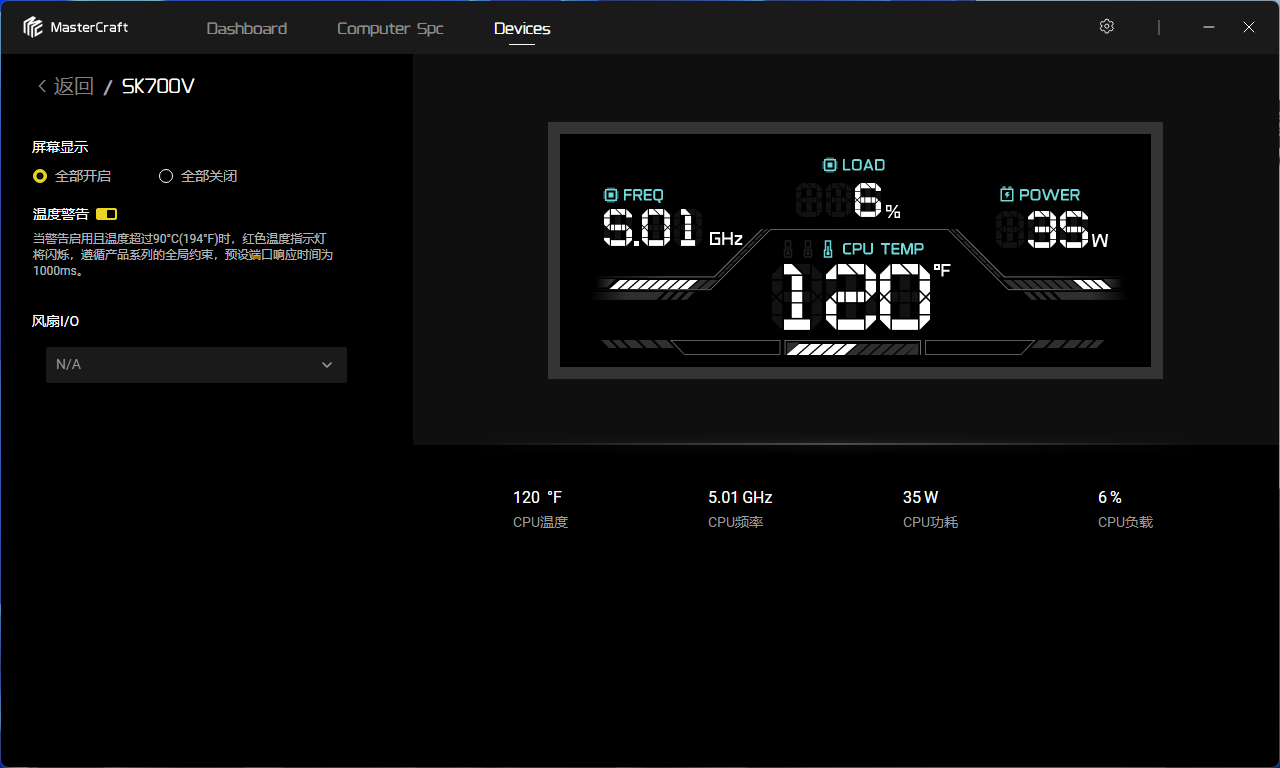Switch to the Dashboard tab
The width and height of the screenshot is (1280, 768).
point(247,28)
